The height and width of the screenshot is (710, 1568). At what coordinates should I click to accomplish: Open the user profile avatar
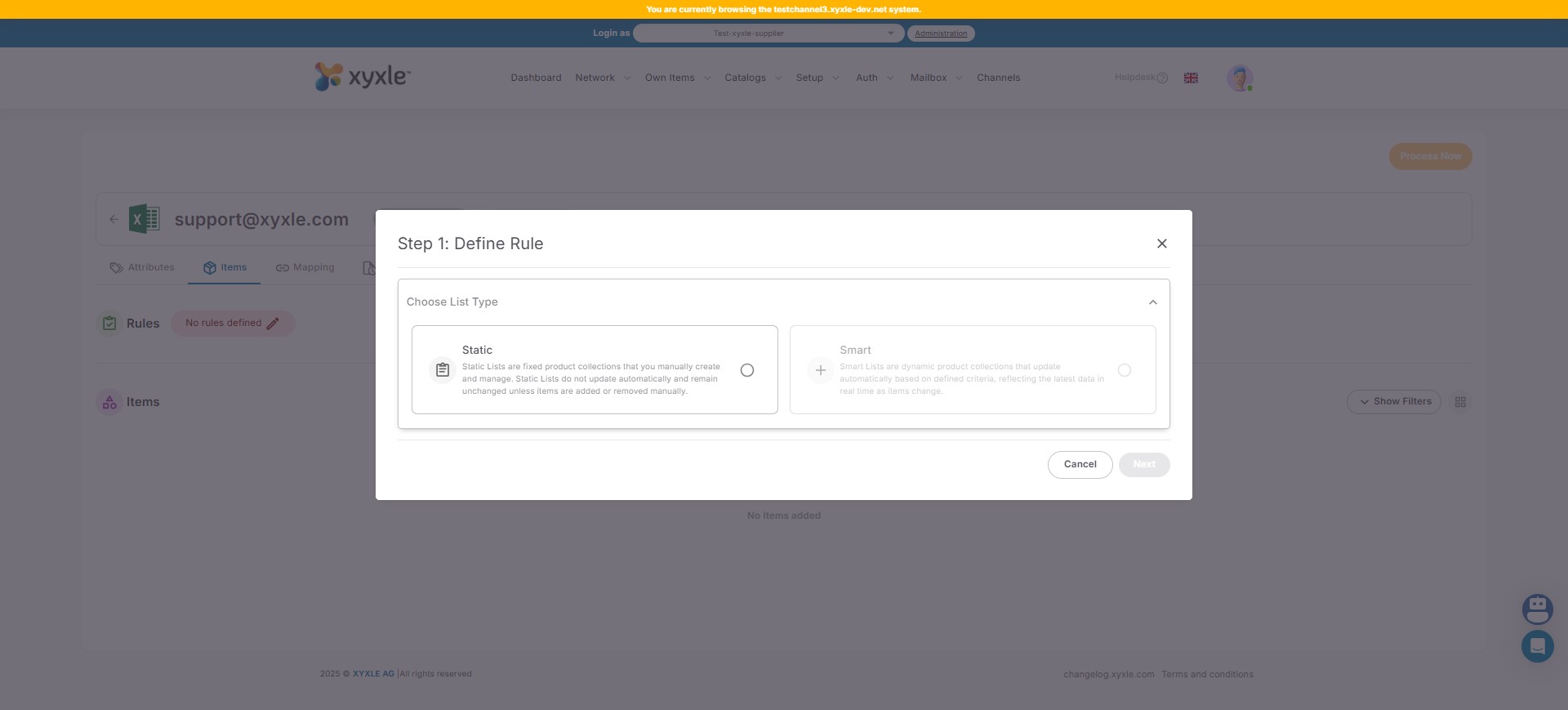point(1239,78)
